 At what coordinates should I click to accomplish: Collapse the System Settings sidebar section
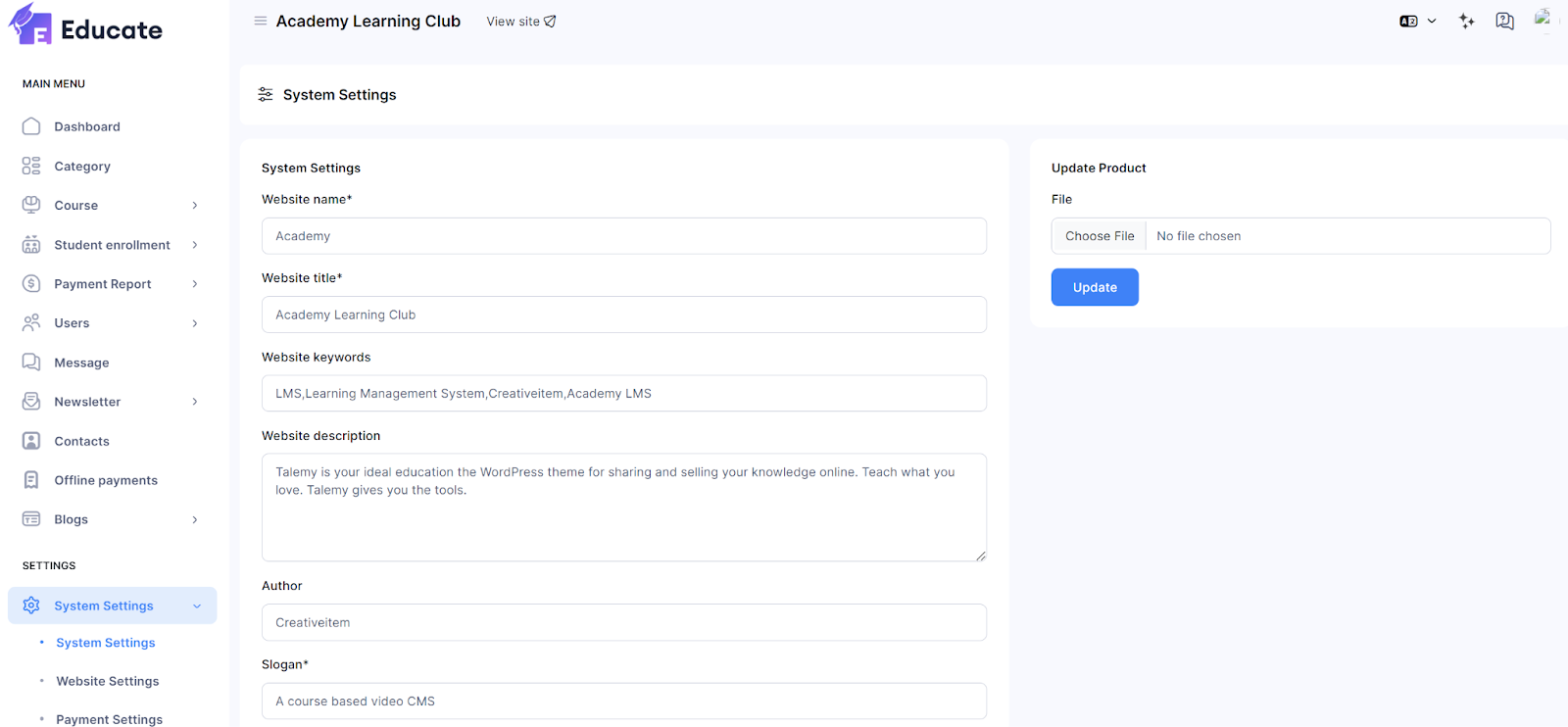click(197, 606)
